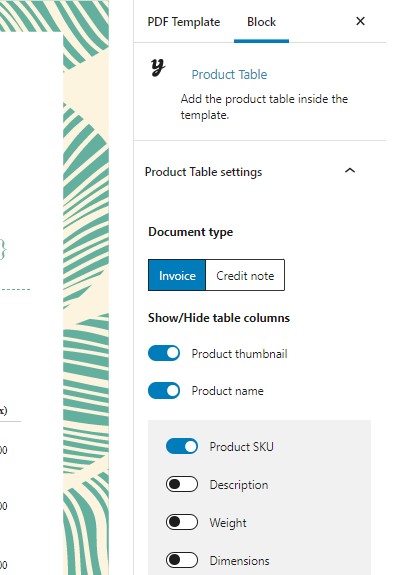The height and width of the screenshot is (575, 413).
Task: Click the Product Table settings heading
Action: coord(203,172)
